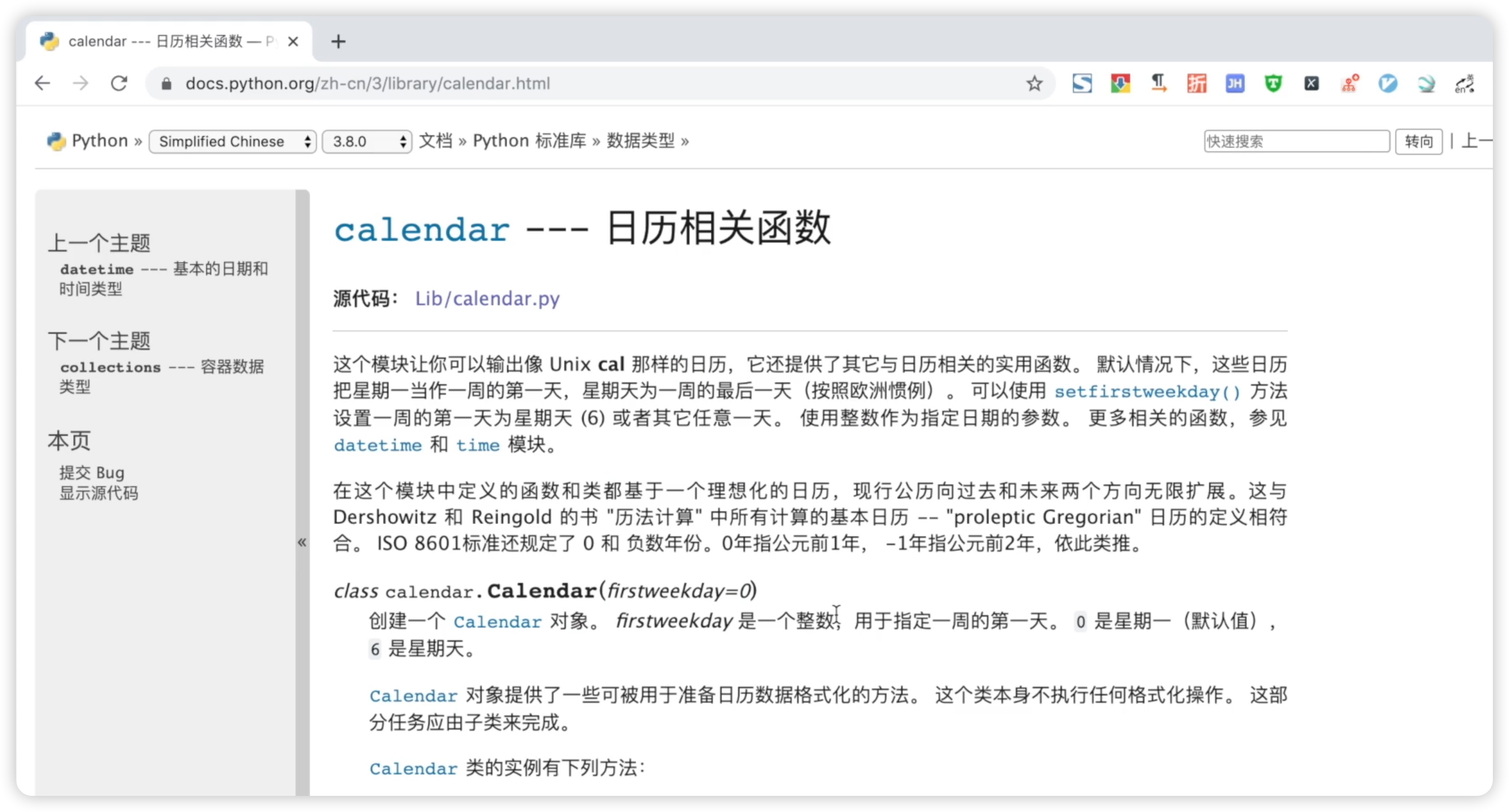This screenshot has width=1509, height=812.
Task: Follow the time module link in intro
Action: tap(477, 445)
